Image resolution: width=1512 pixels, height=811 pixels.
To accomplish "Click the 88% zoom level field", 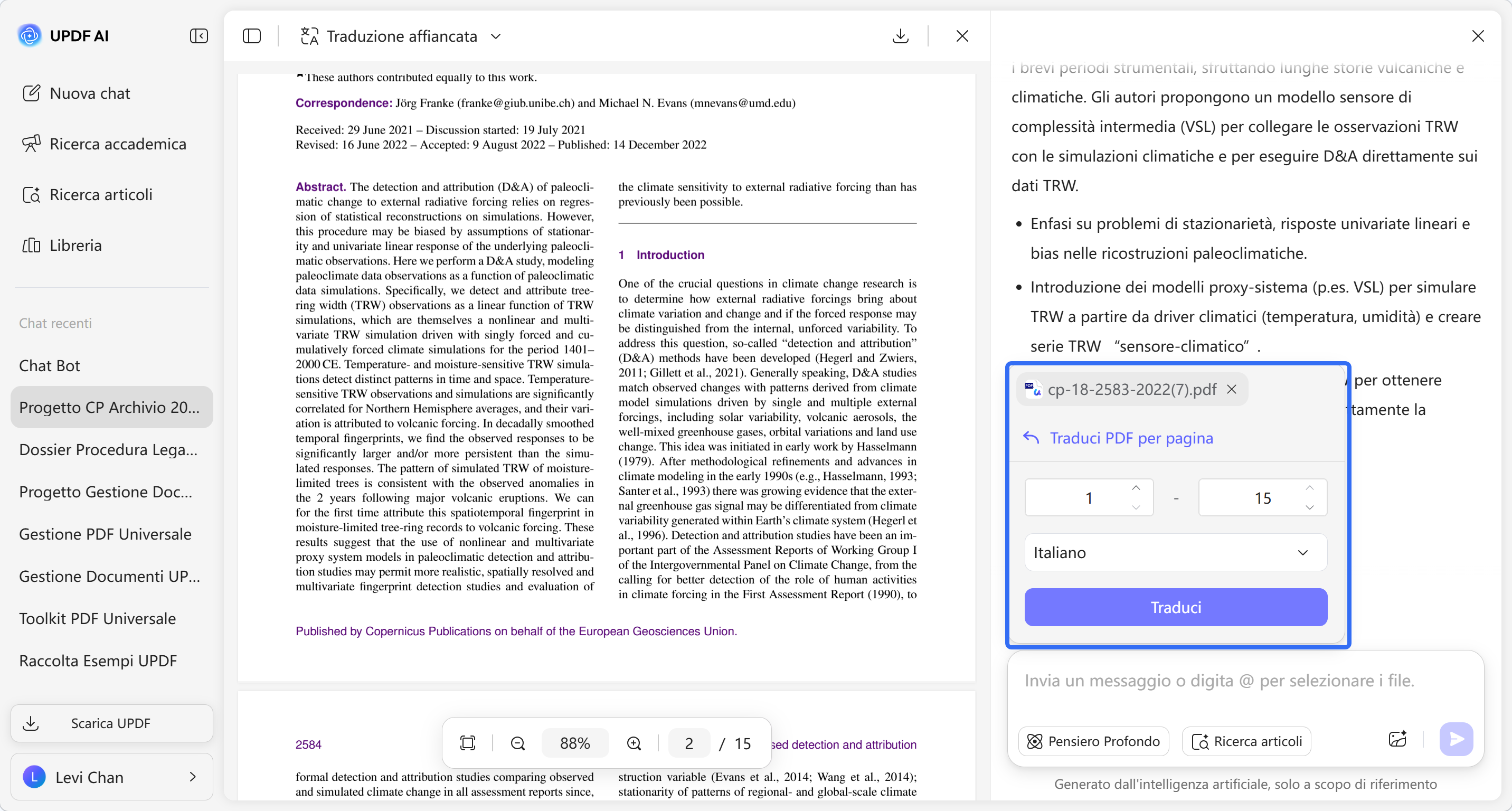I will pyautogui.click(x=574, y=743).
